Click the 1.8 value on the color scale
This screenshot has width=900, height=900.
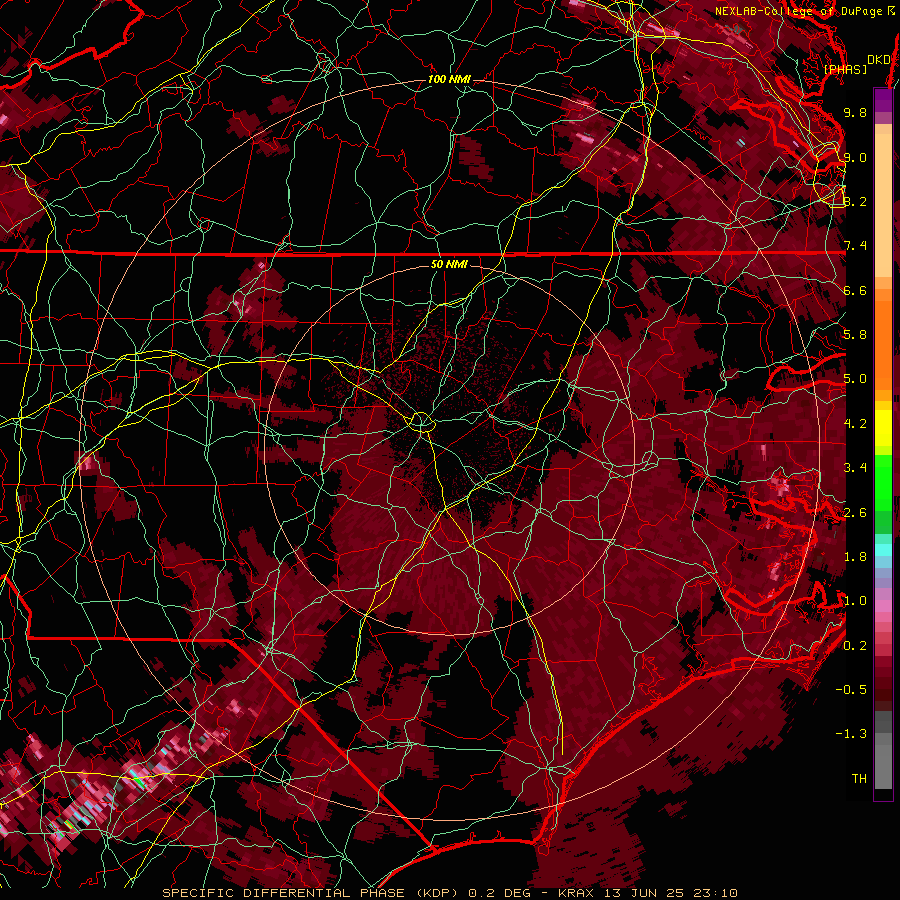(x=855, y=557)
